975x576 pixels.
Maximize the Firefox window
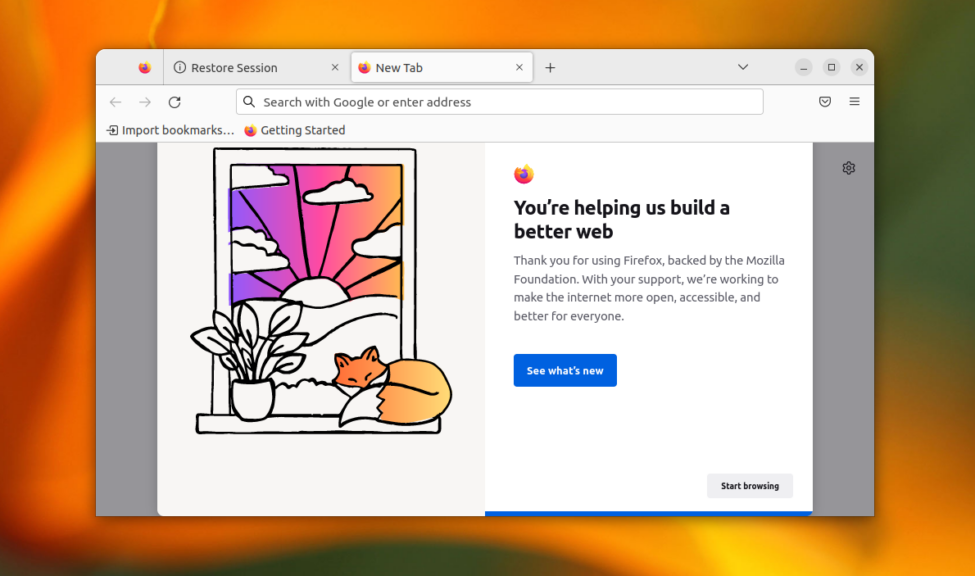coord(831,67)
